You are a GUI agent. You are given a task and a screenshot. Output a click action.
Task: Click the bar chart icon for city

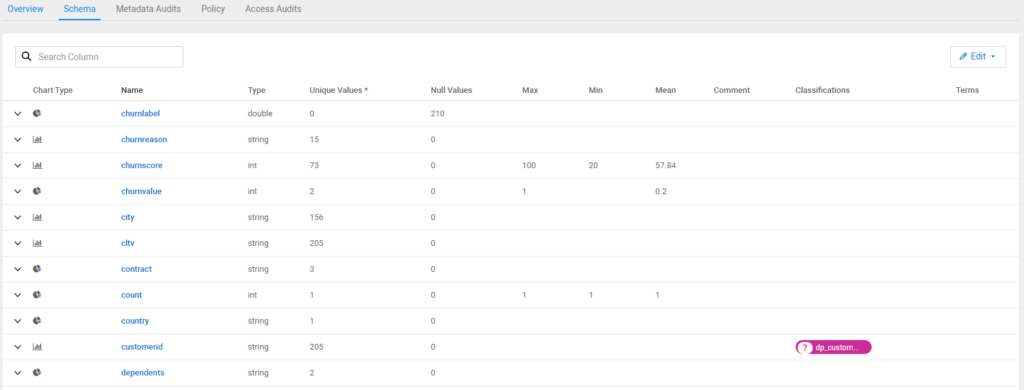tap(37, 217)
